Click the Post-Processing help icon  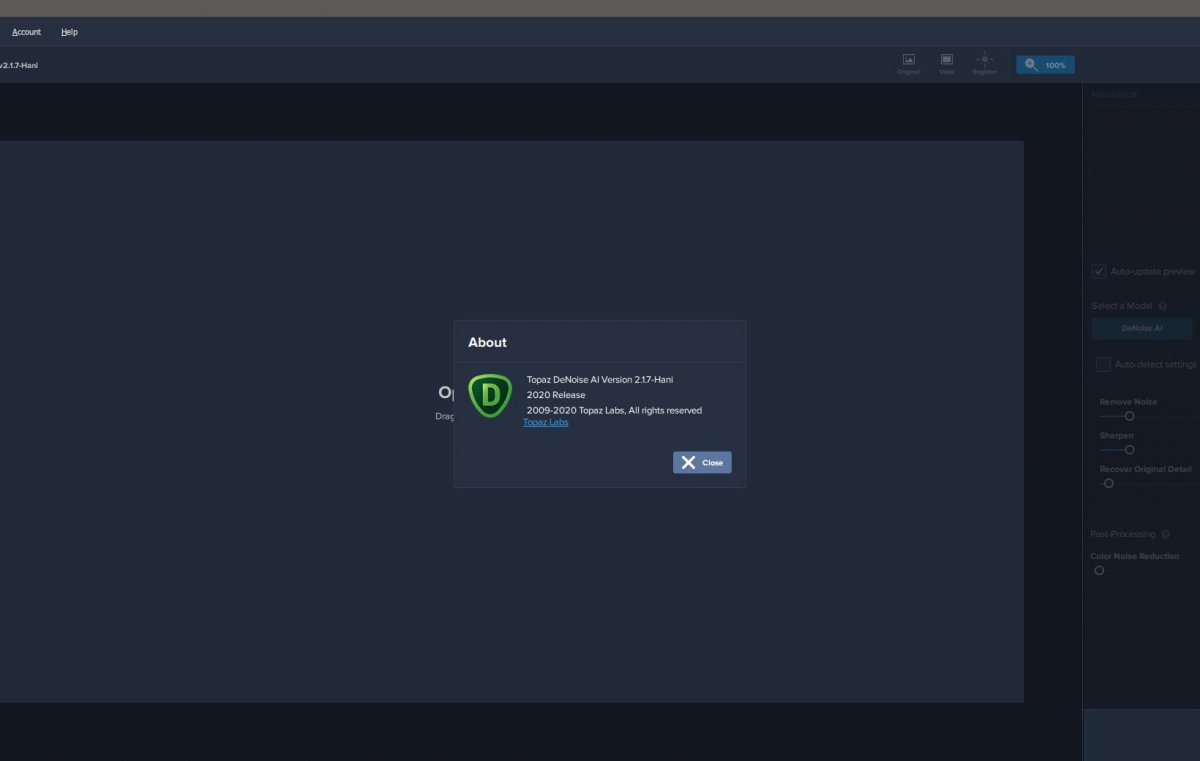1166,535
